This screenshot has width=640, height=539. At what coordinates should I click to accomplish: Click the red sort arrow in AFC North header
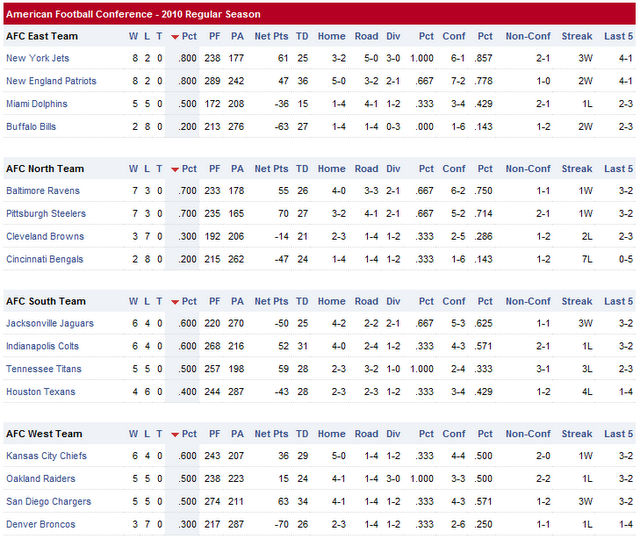click(x=175, y=169)
